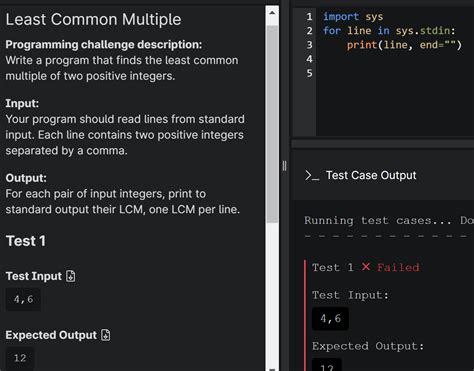Click the 12 value under left Expected Output

20,358
